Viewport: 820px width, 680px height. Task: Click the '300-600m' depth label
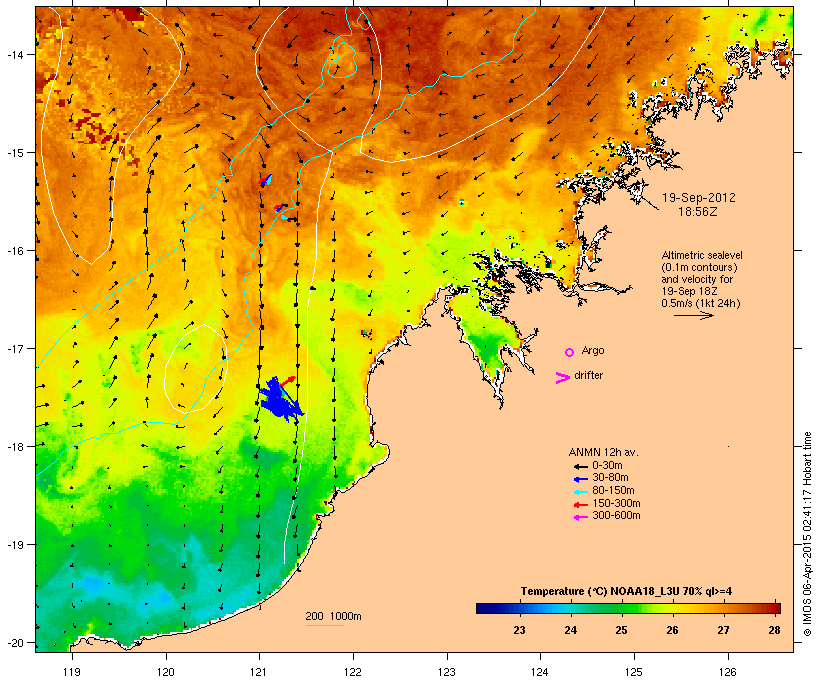pyautogui.click(x=616, y=516)
